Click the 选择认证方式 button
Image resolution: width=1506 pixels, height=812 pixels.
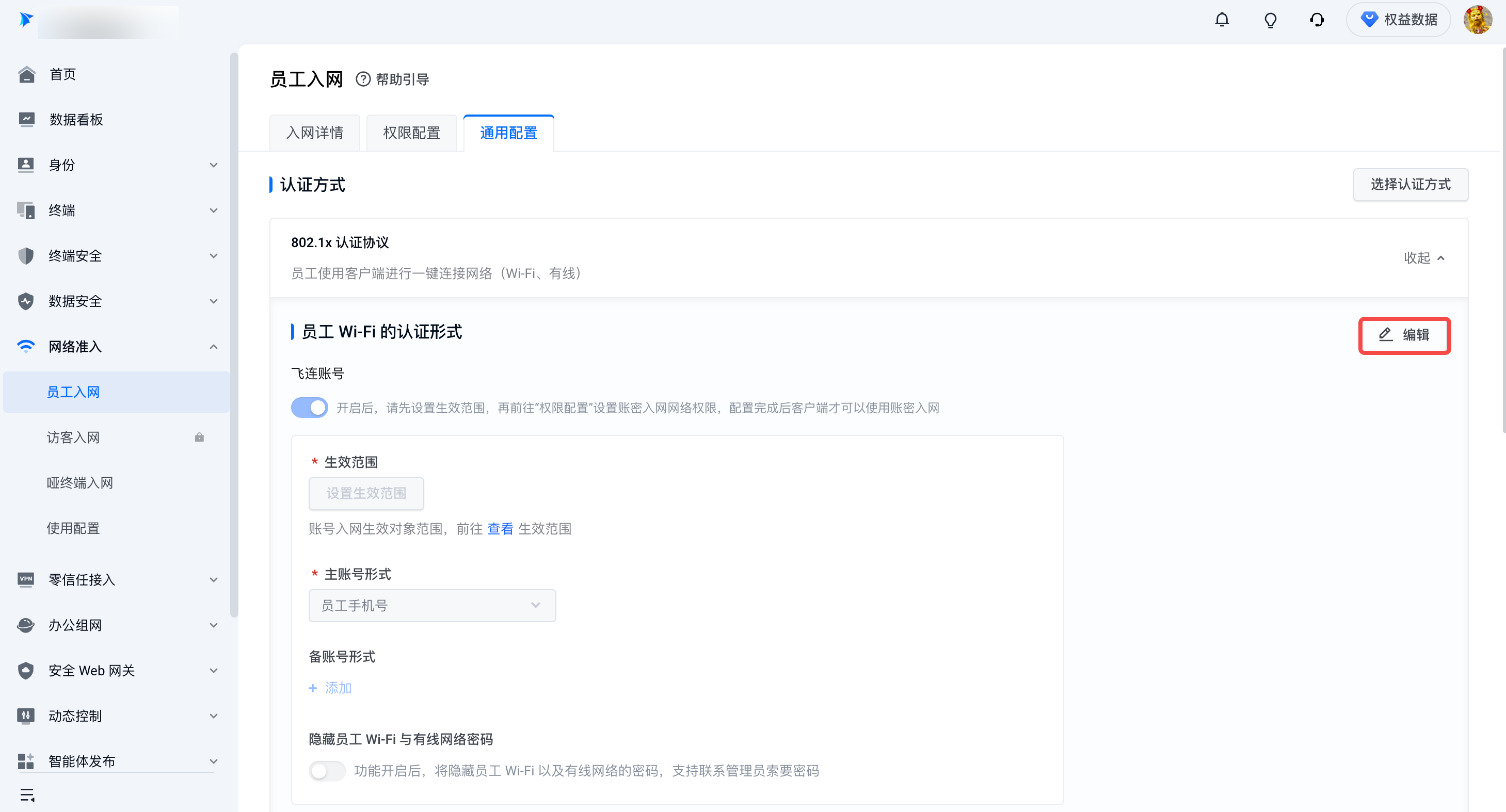[1410, 185]
